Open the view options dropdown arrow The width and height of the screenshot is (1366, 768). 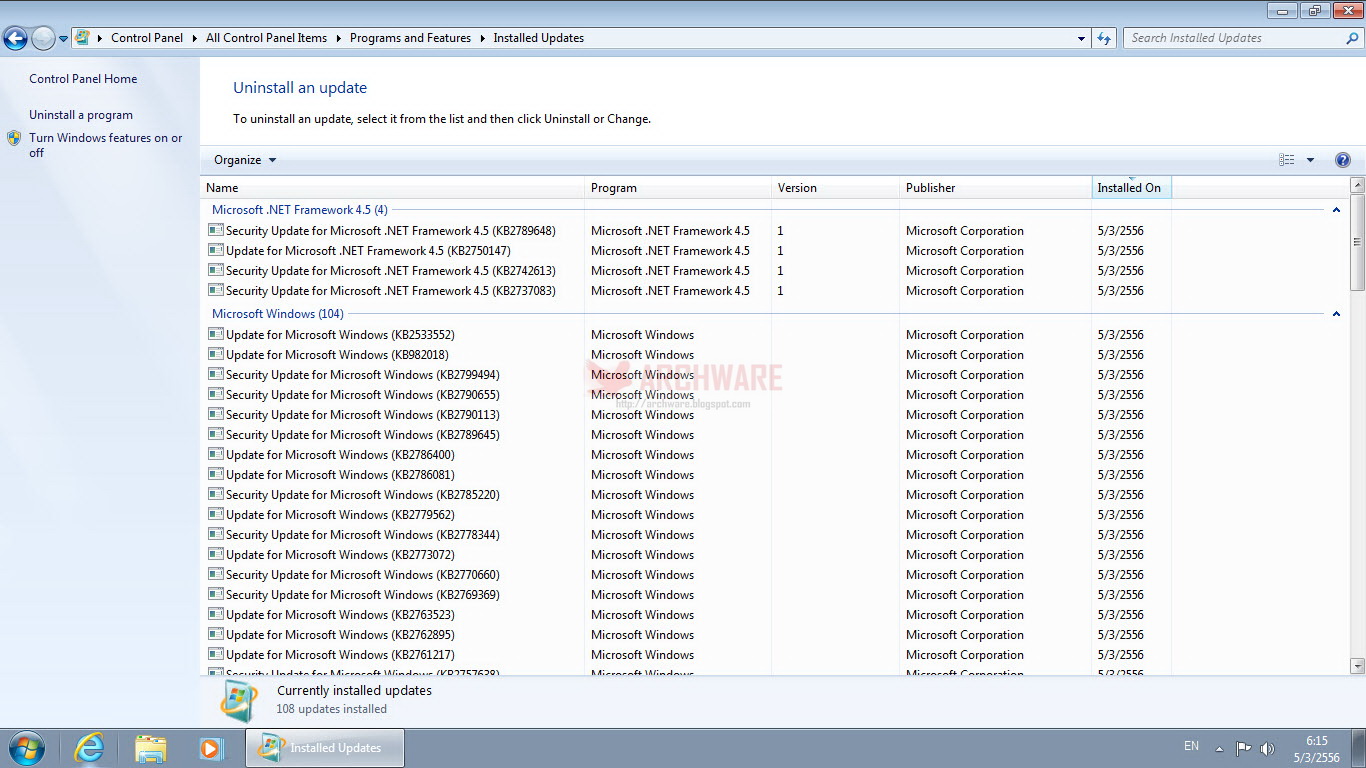tap(1311, 160)
